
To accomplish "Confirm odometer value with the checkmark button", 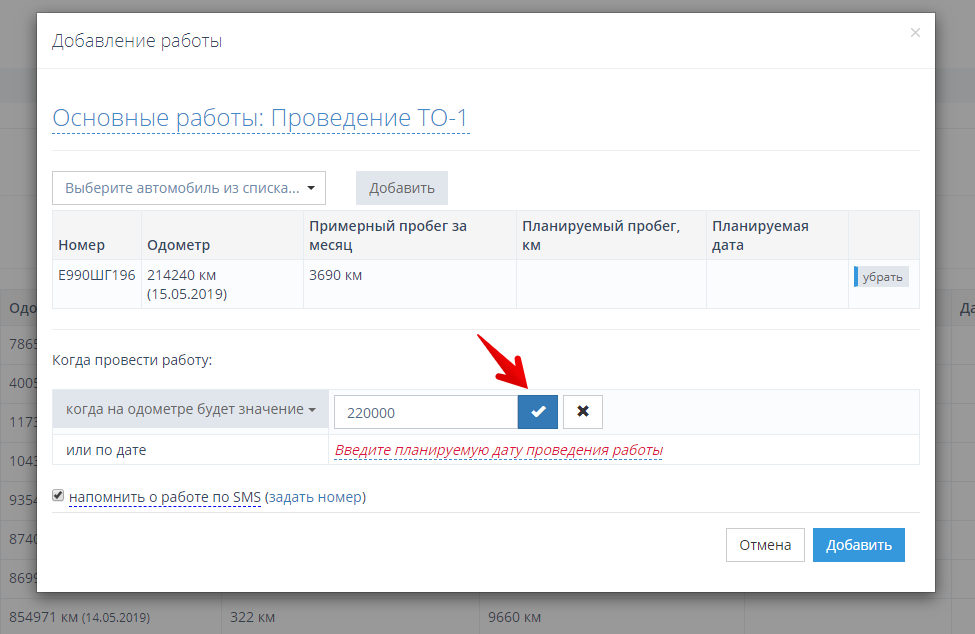I will click(538, 411).
